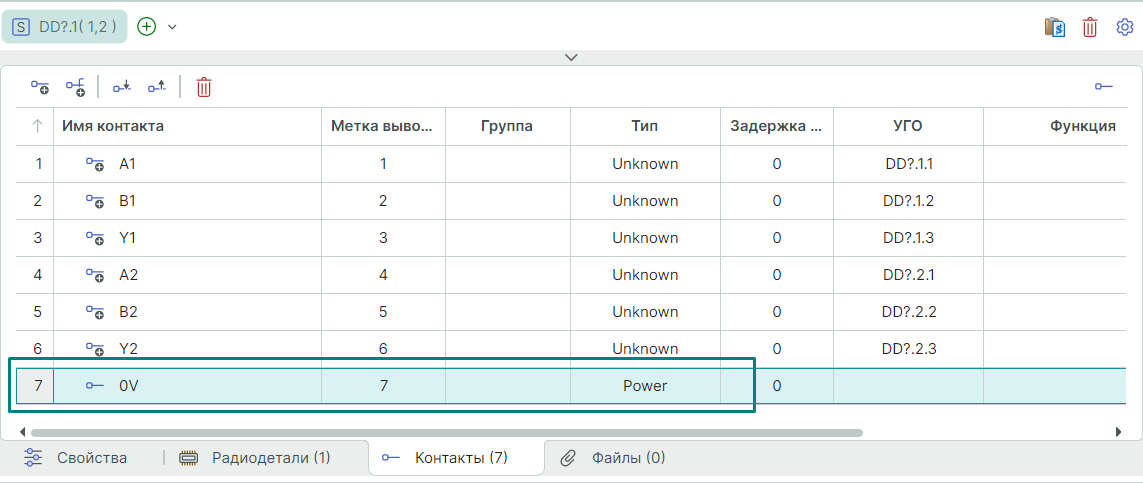Click the add contact group icon

(75, 88)
